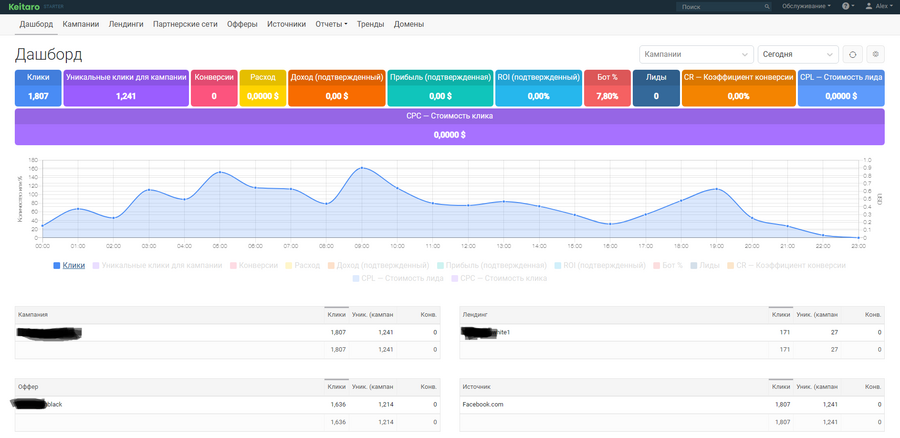Expand the Отчеты menu

coord(331,23)
